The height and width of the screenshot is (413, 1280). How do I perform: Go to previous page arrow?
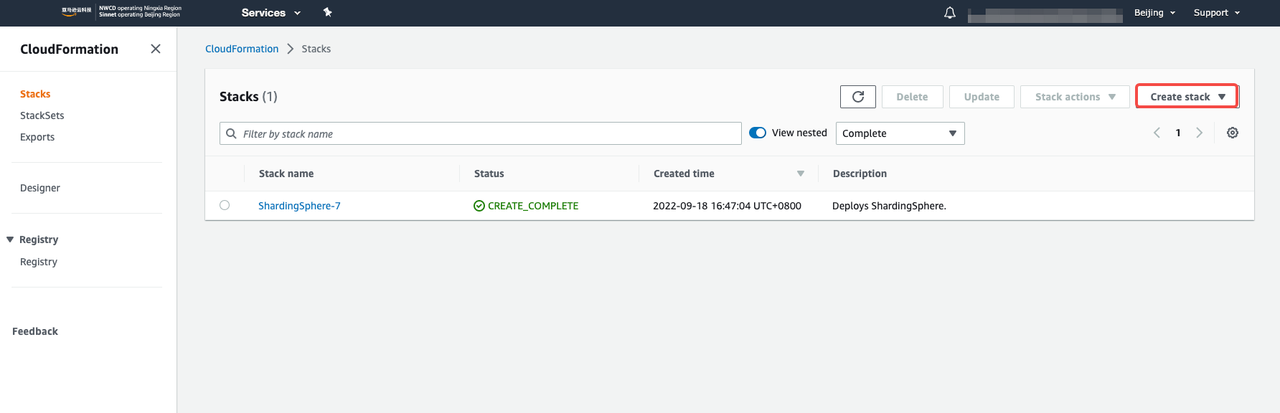1157,133
